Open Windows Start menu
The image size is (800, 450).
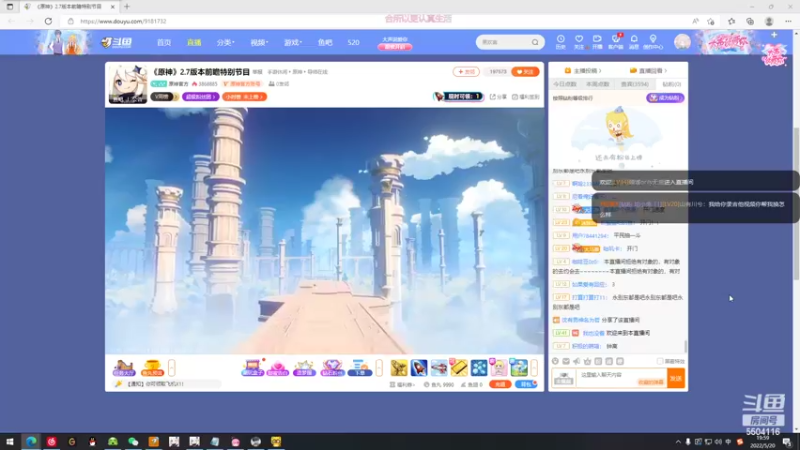[10, 441]
